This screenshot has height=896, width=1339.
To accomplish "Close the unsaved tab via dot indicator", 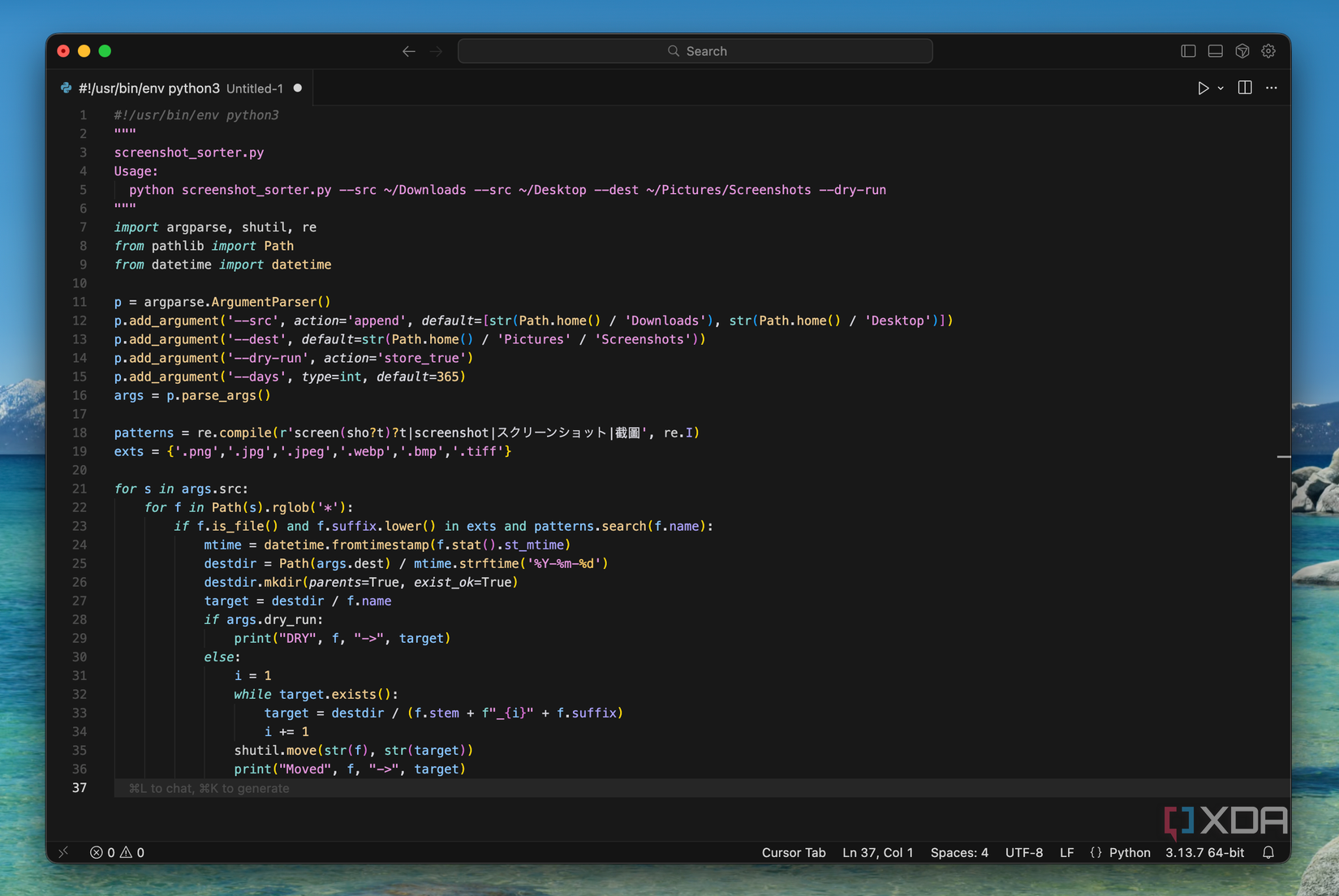I will click(298, 88).
